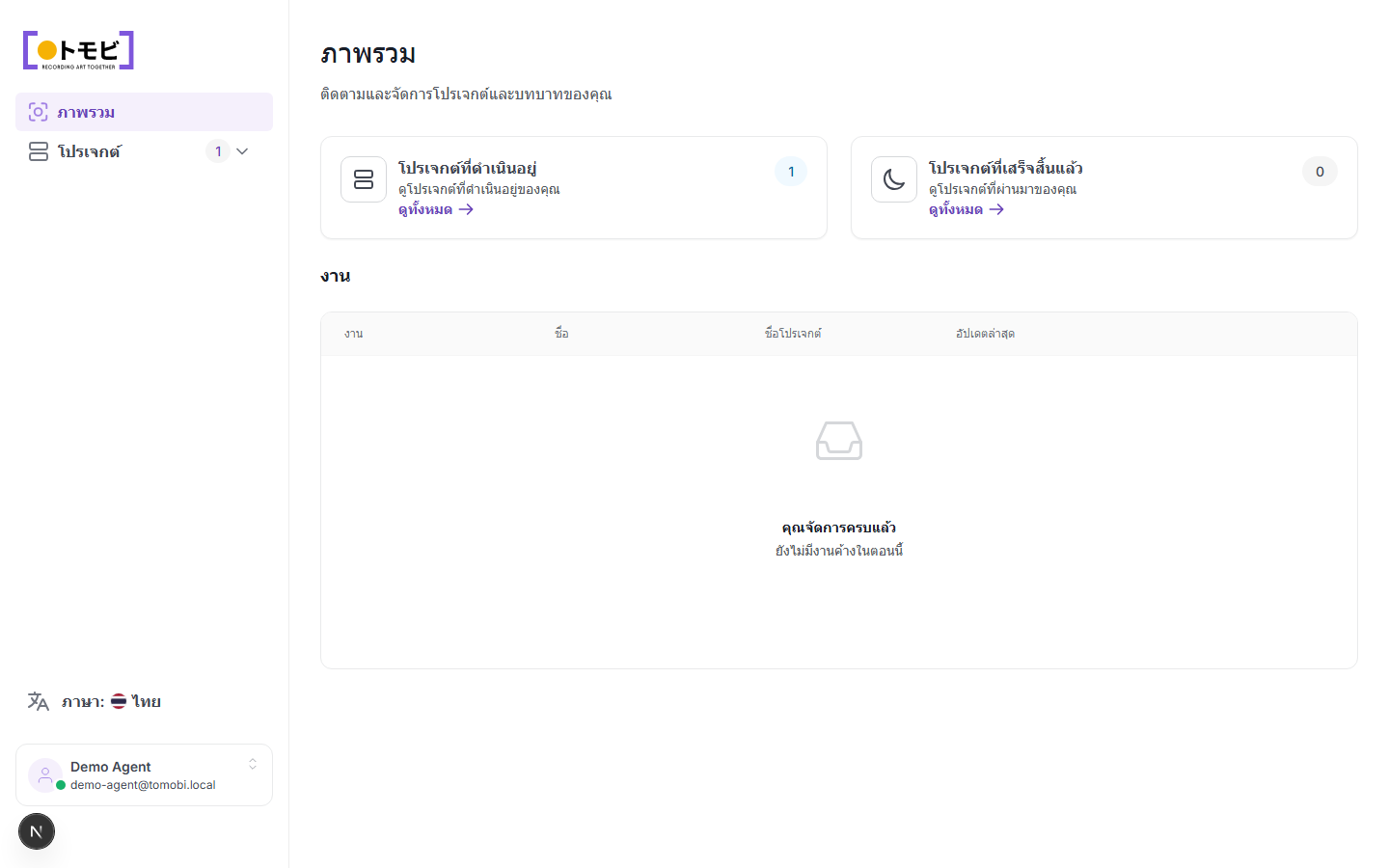Viewport: 1389px width, 868px height.
Task: Click the ชื่อโปรเจกต์ column header
Action: pyautogui.click(x=793, y=334)
